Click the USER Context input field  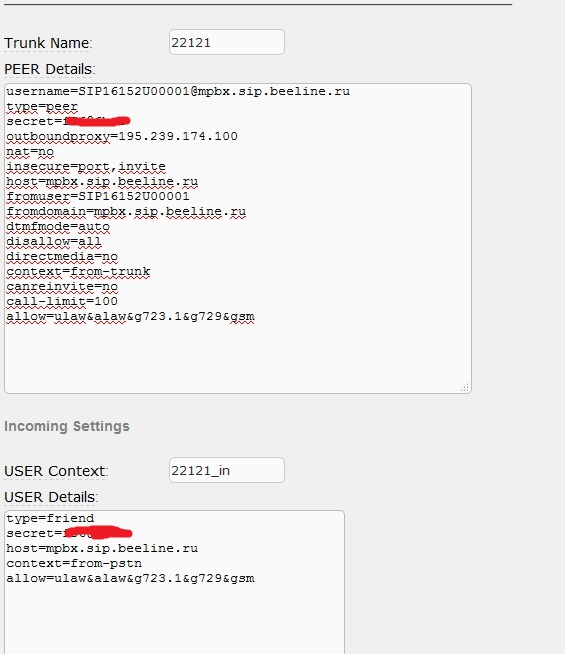click(x=227, y=470)
